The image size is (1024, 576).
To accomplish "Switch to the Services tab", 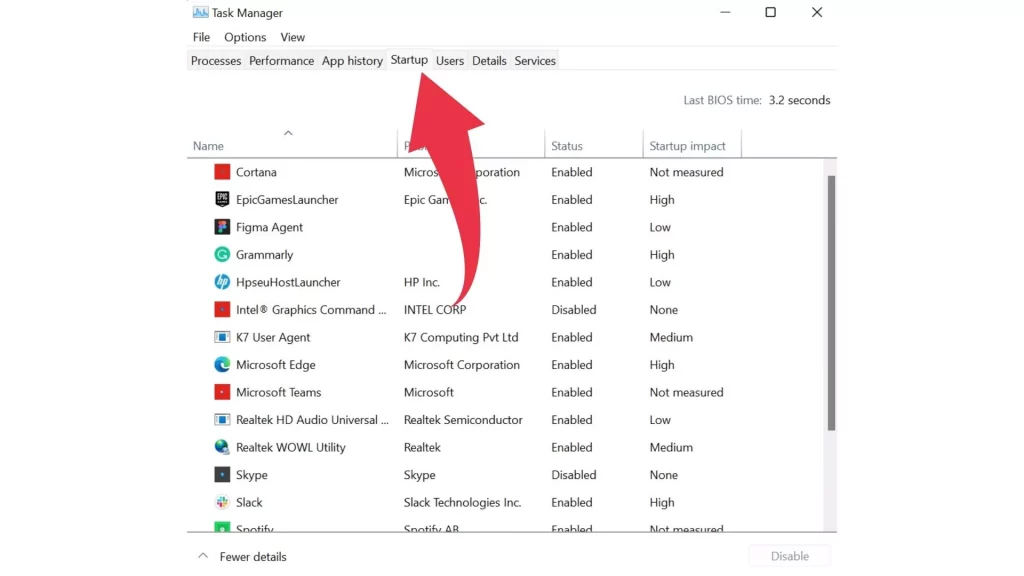I will [535, 61].
